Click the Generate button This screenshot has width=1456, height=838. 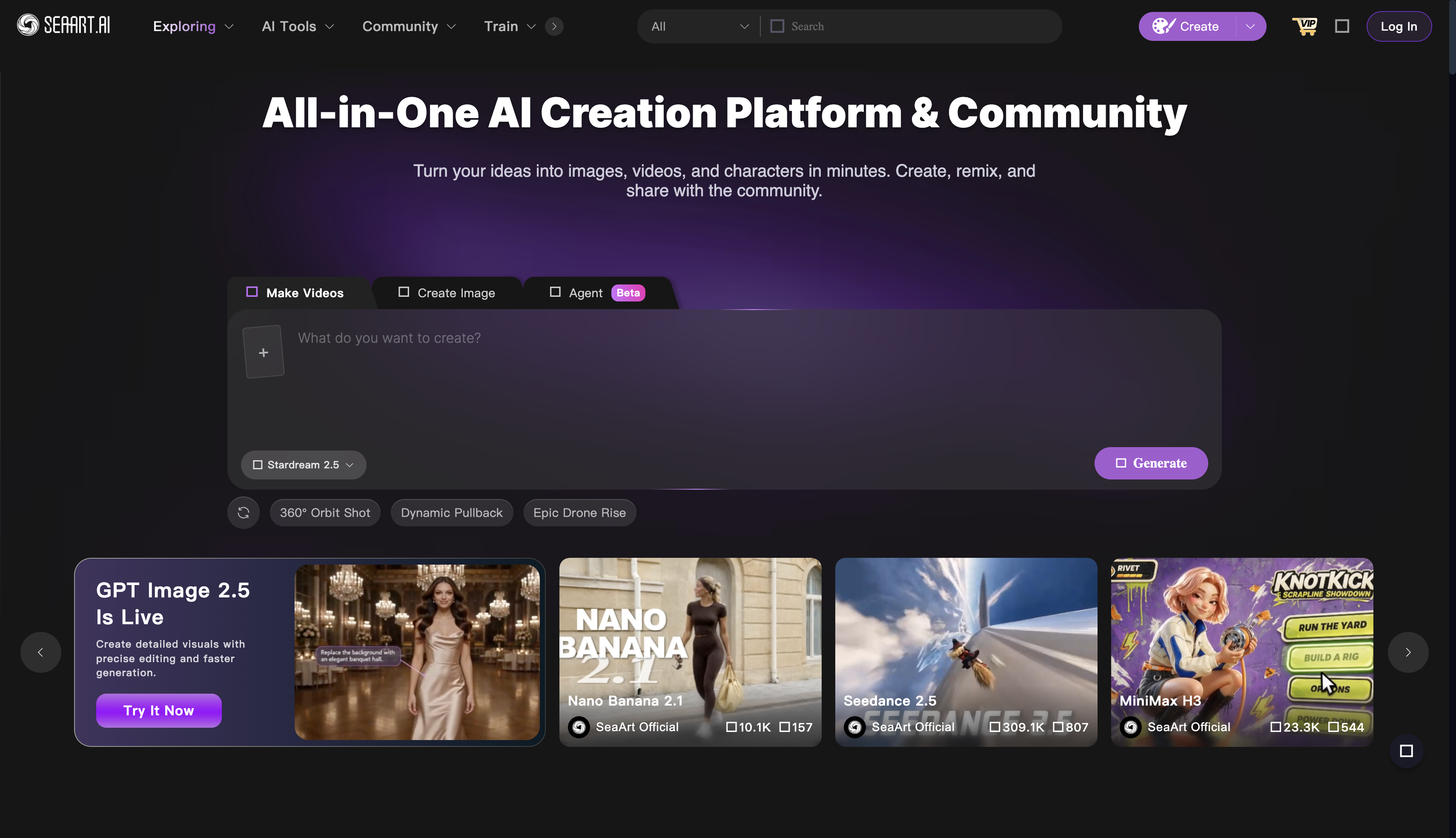1150,463
